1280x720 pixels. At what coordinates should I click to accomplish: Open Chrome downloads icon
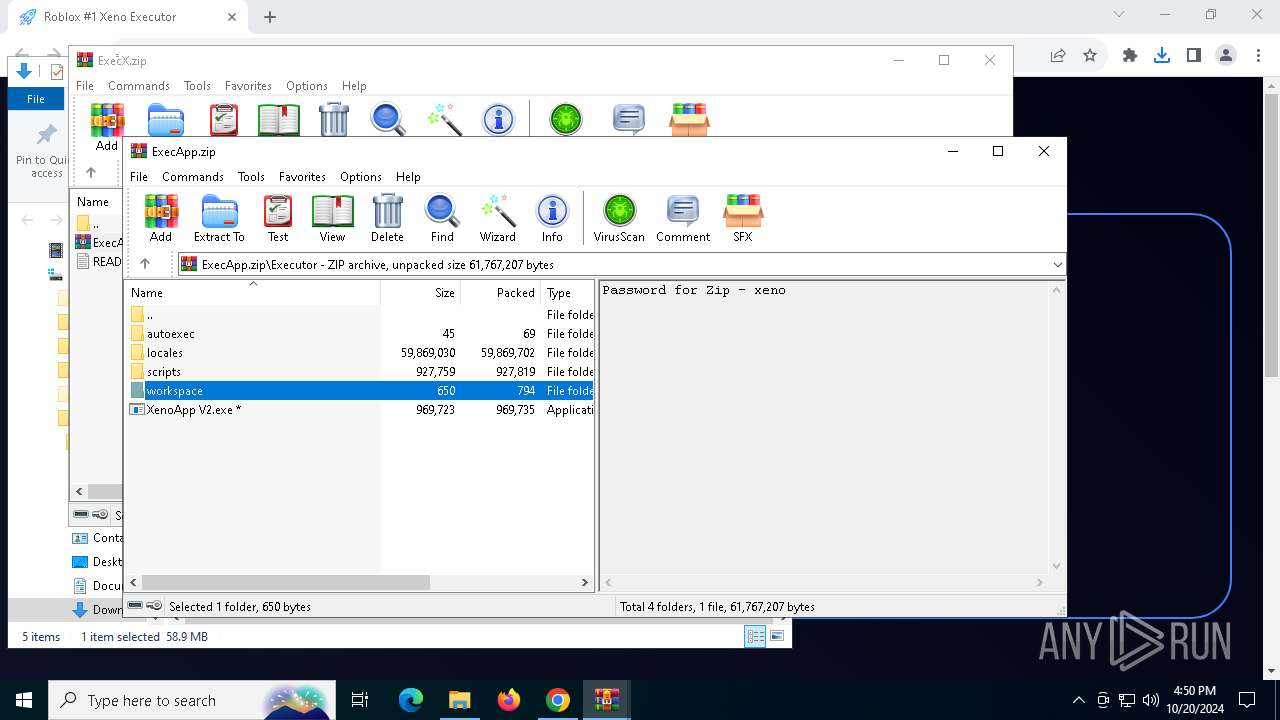[1162, 56]
